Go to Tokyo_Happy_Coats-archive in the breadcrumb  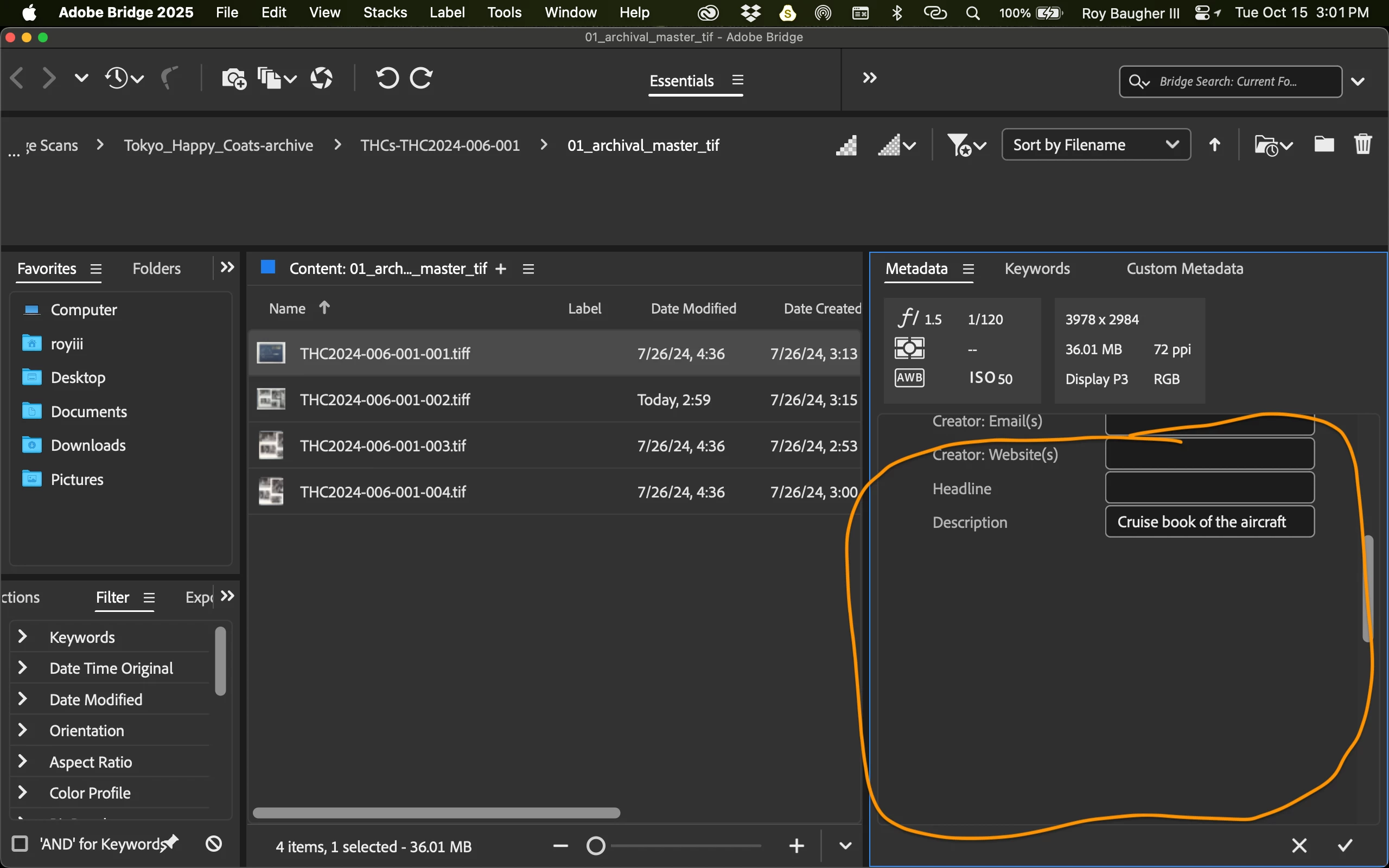click(x=218, y=145)
